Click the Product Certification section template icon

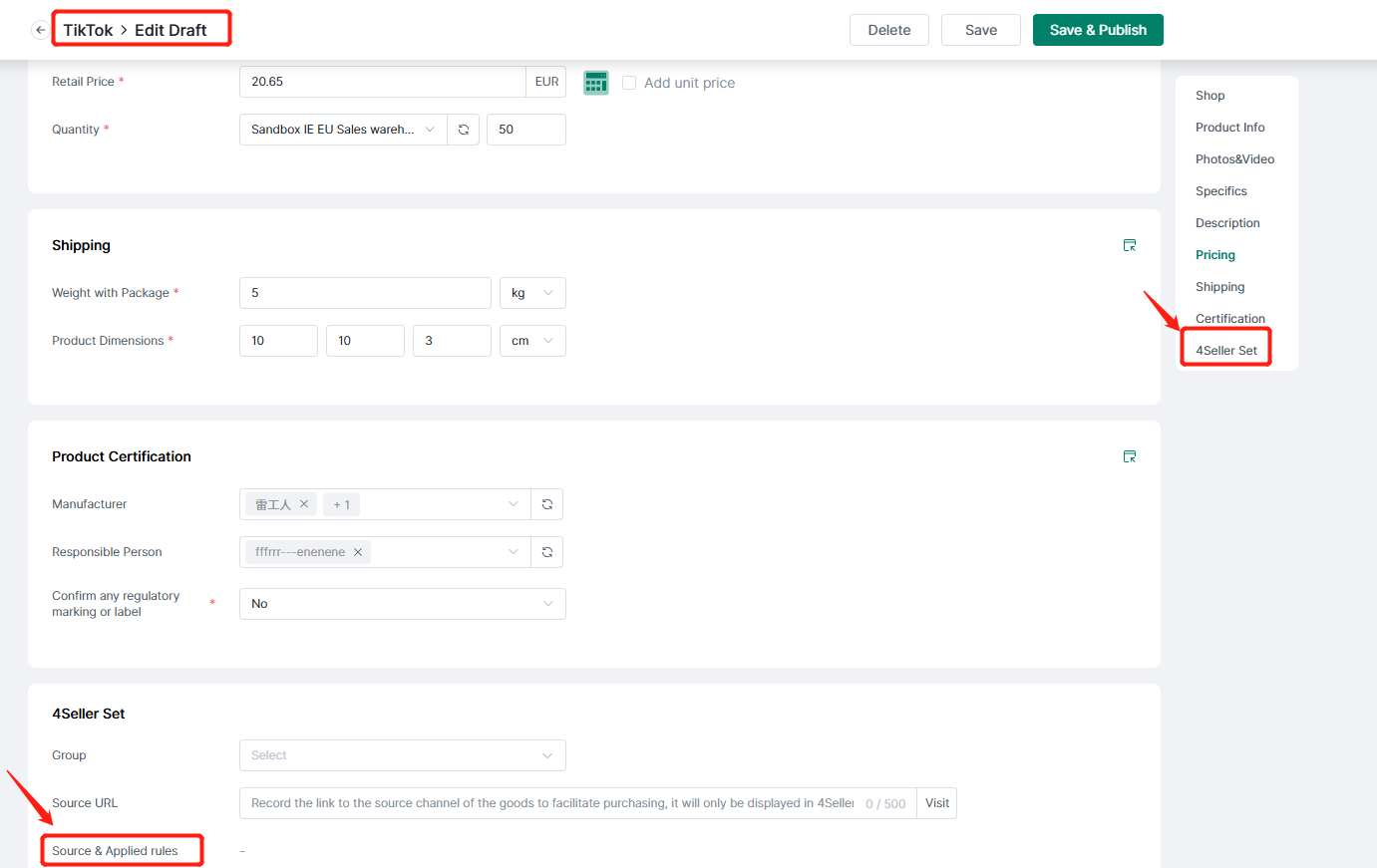pos(1130,456)
